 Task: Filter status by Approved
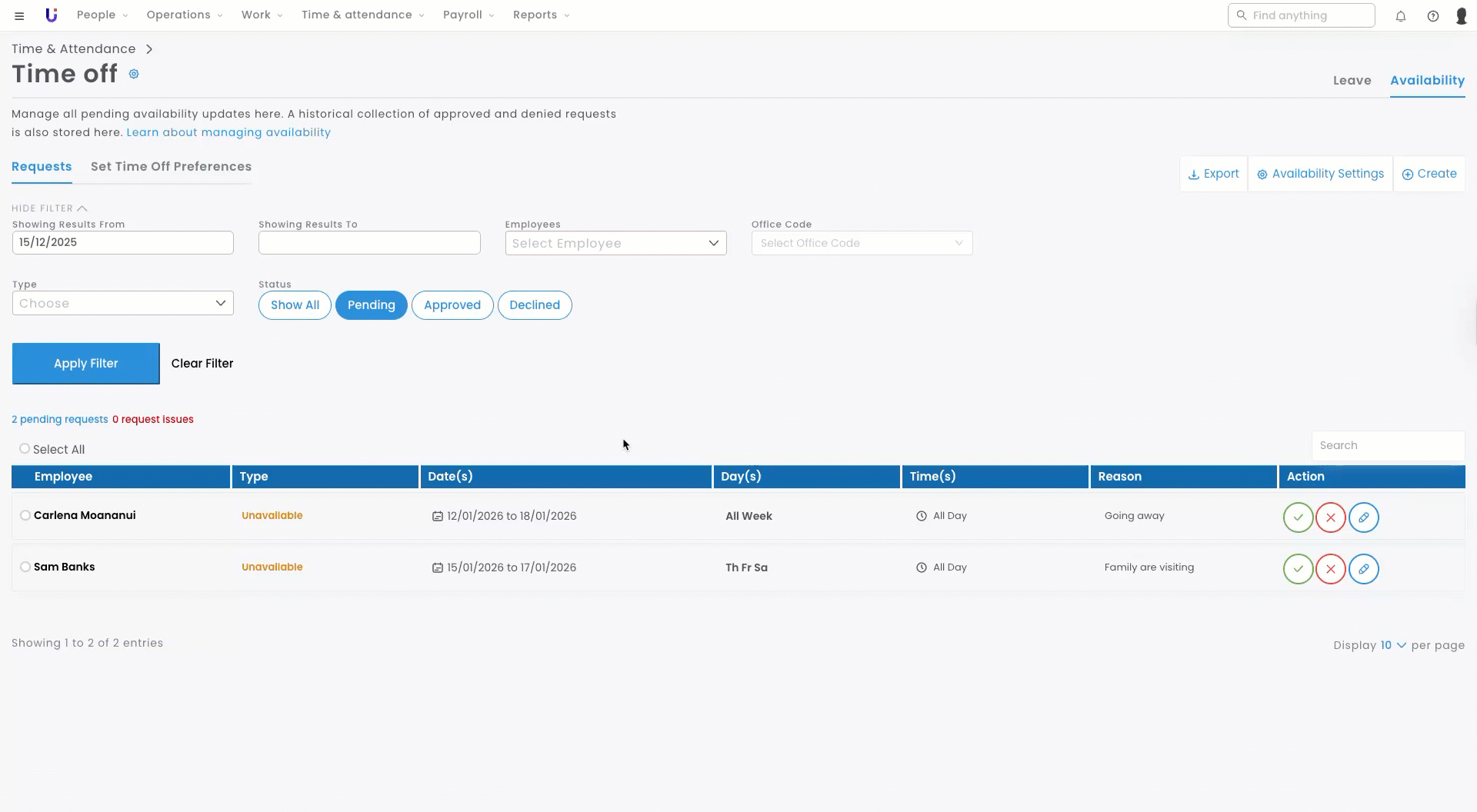(x=452, y=305)
